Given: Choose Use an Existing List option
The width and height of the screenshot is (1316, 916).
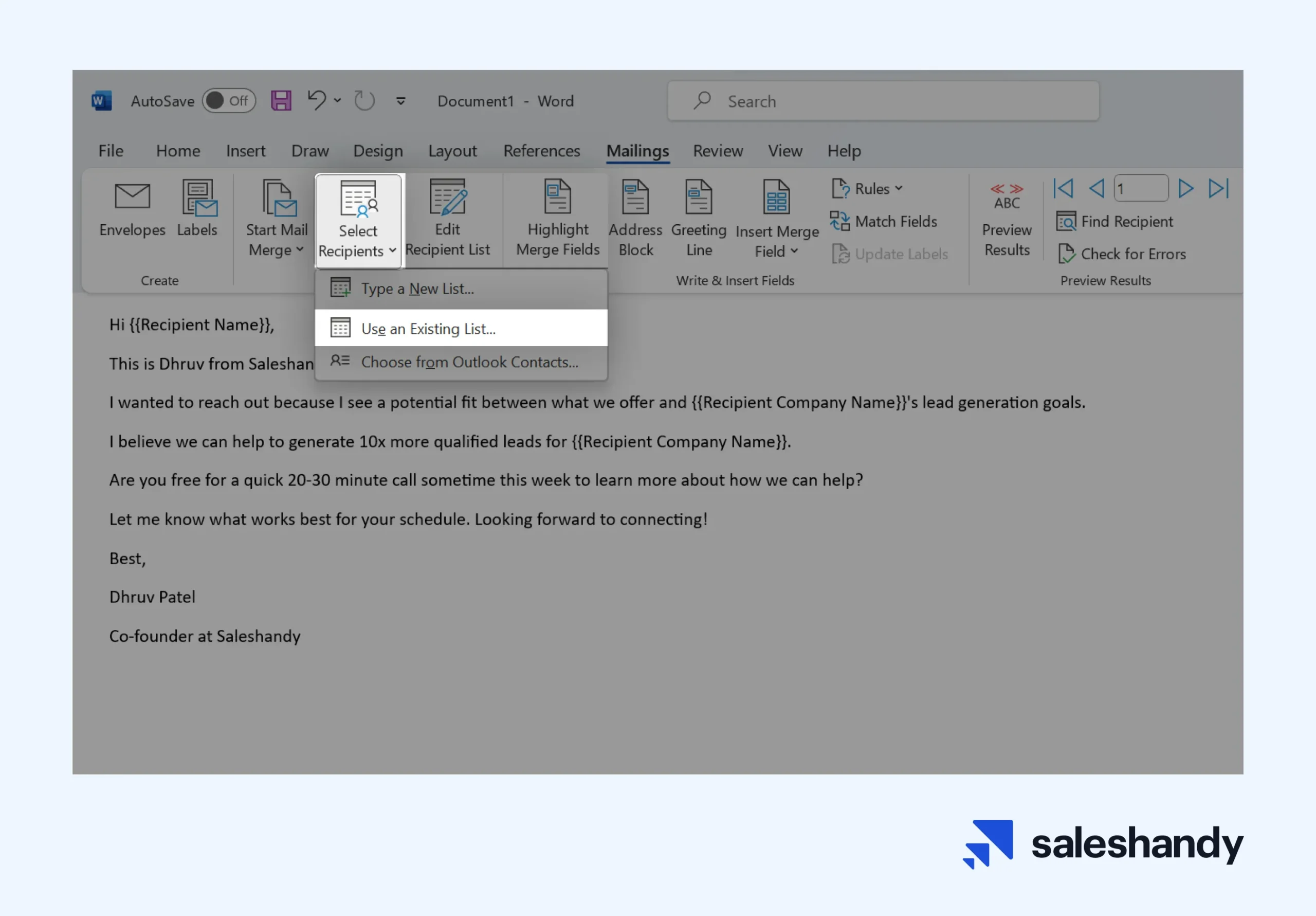Looking at the screenshot, I should point(461,328).
